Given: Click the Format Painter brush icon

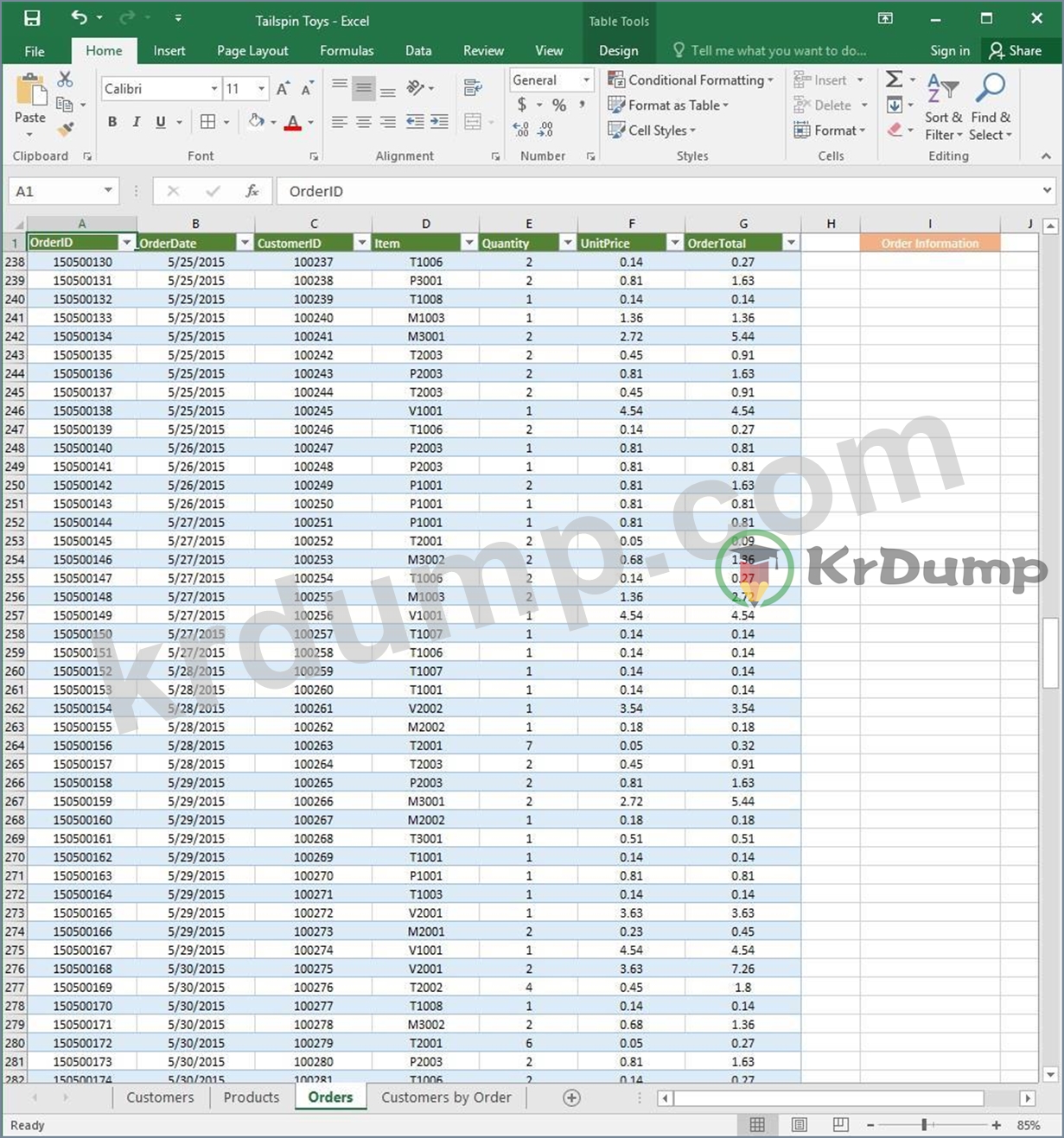Looking at the screenshot, I should pos(65,130).
